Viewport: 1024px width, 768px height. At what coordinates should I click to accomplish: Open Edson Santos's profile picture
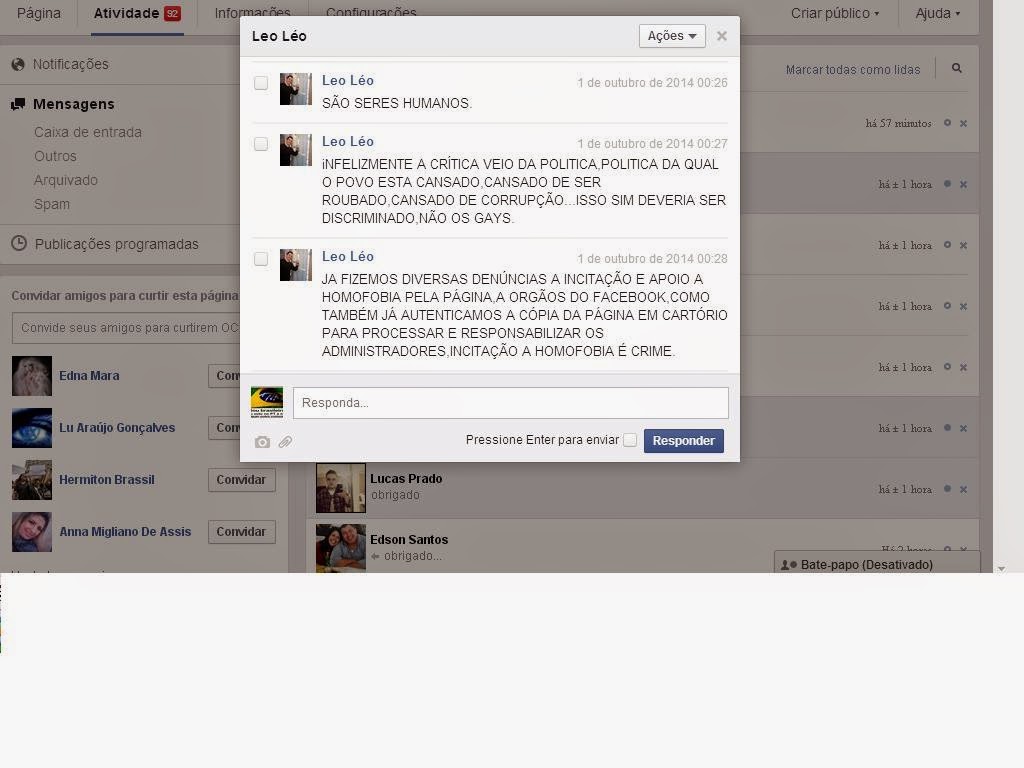pyautogui.click(x=341, y=549)
